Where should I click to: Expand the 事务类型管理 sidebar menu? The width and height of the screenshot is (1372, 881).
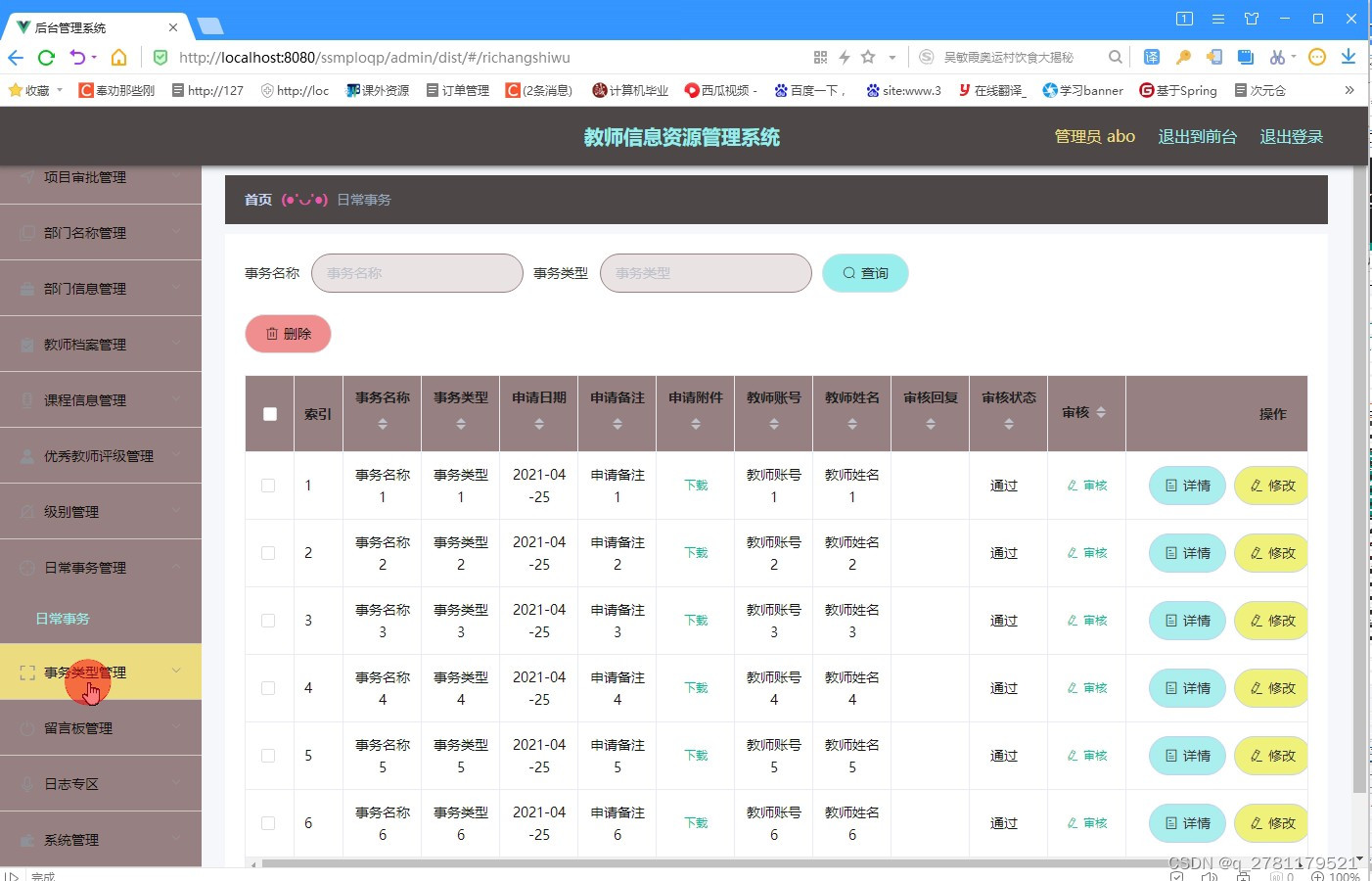point(101,672)
